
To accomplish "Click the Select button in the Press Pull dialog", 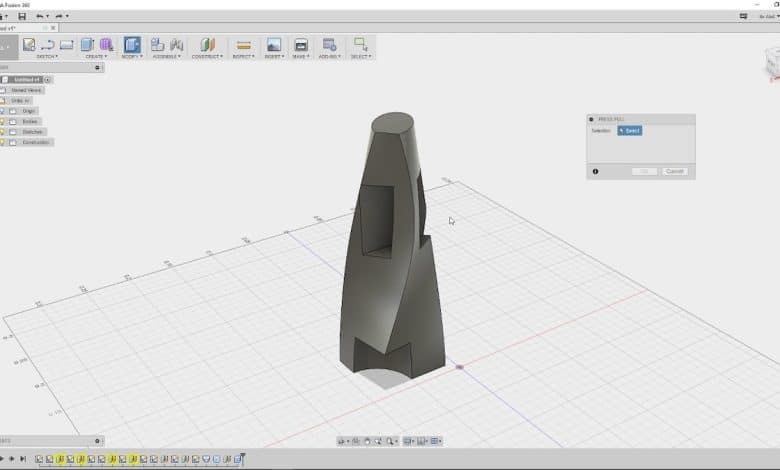I will click(630, 131).
